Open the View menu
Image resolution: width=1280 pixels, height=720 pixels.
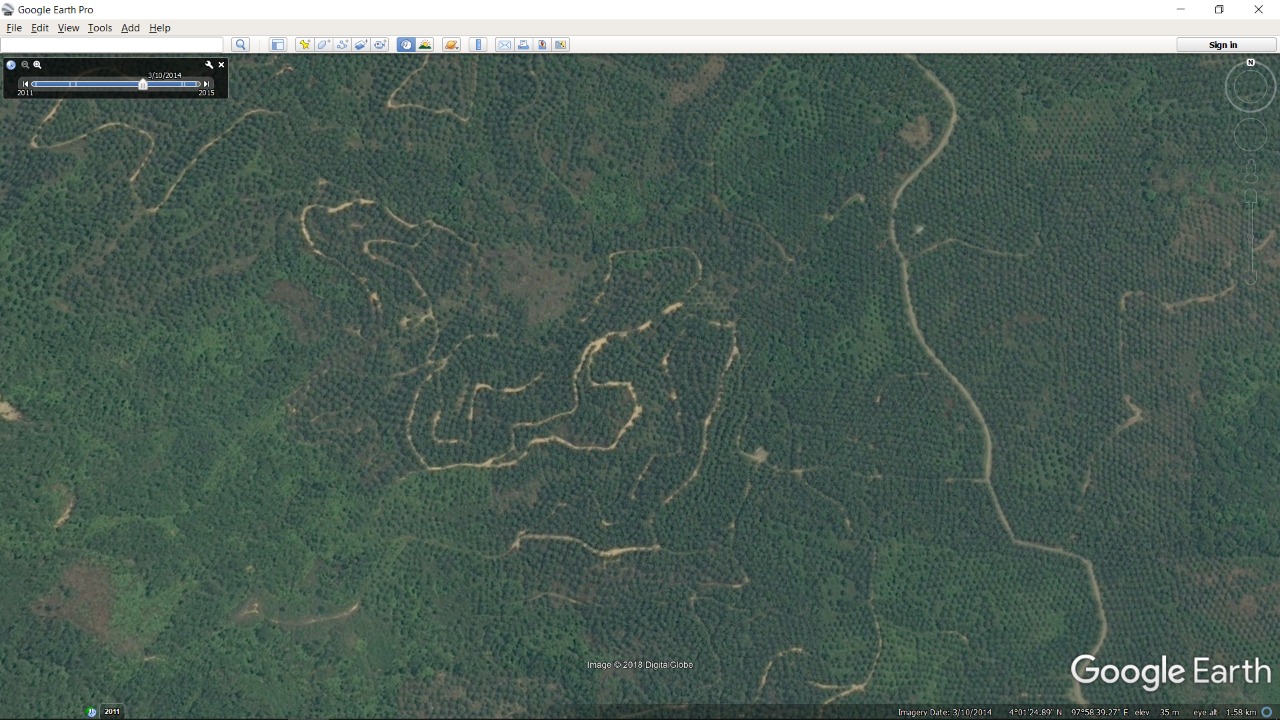(68, 28)
